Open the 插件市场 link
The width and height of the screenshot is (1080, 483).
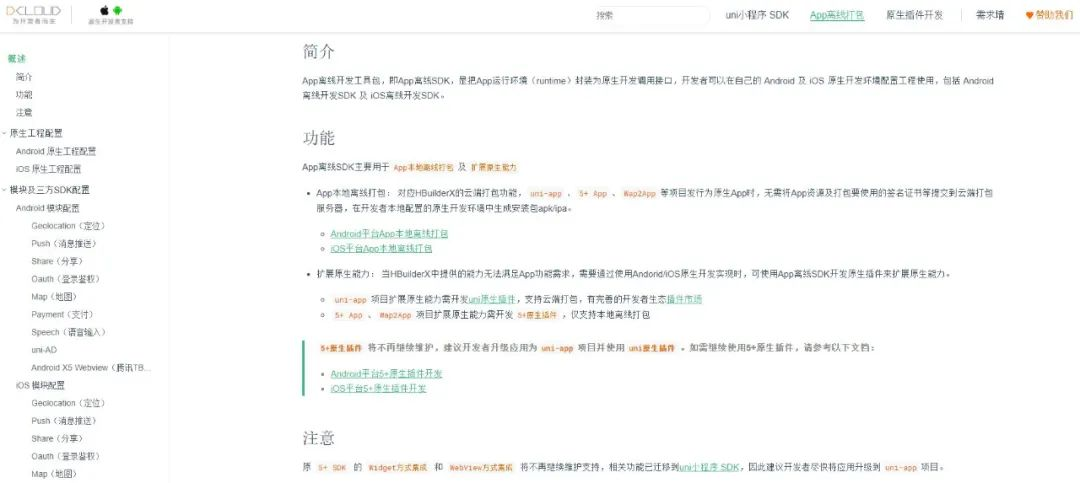(x=685, y=300)
